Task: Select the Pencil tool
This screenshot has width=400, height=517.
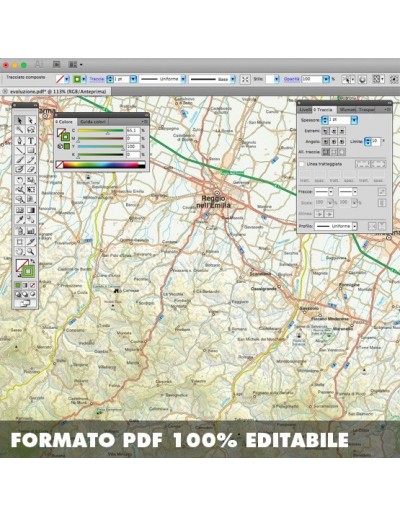Action: (31, 160)
